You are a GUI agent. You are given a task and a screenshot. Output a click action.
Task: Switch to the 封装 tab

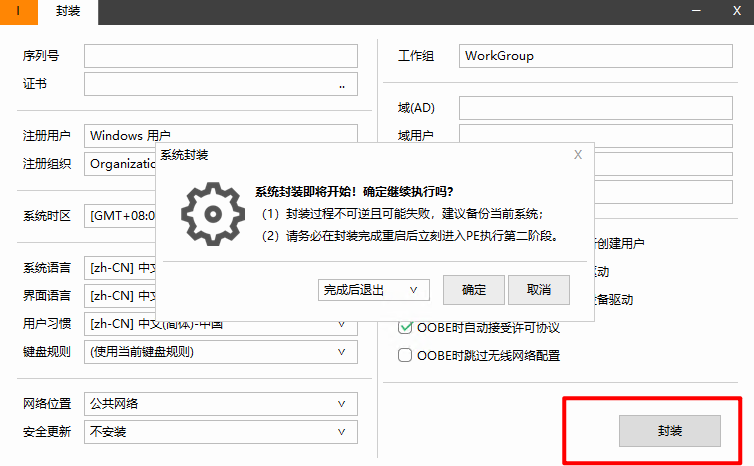click(x=69, y=12)
